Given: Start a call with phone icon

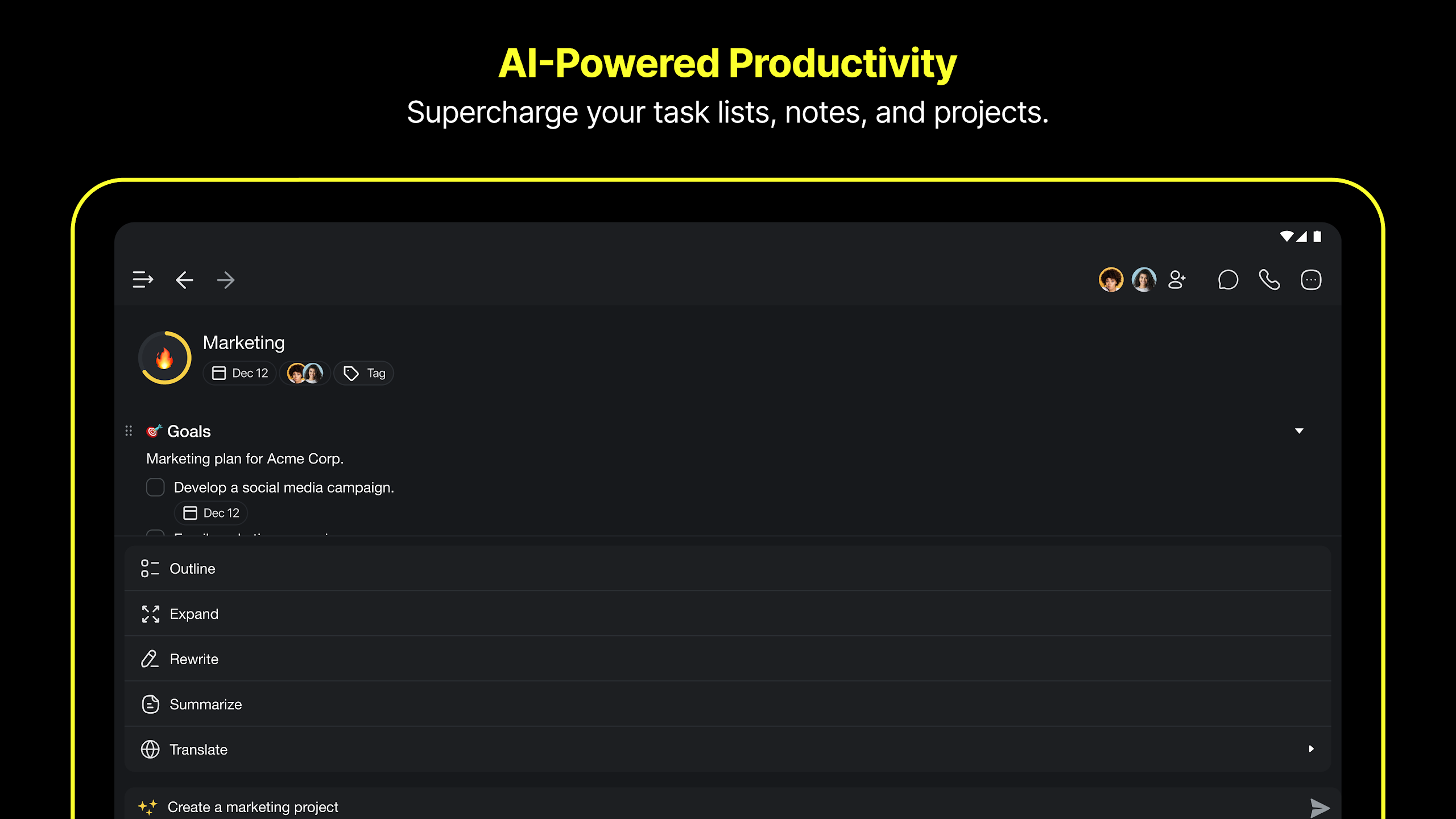Looking at the screenshot, I should pyautogui.click(x=1269, y=280).
